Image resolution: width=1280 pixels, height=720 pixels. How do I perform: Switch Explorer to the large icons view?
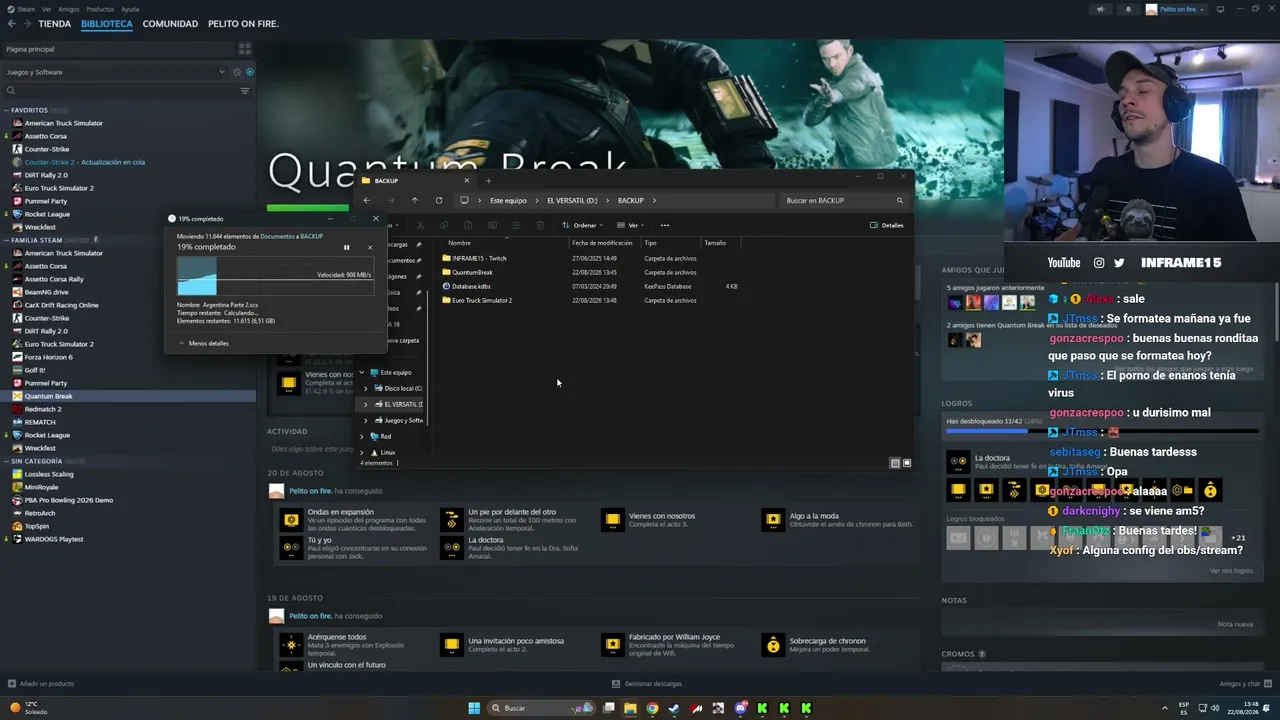click(907, 463)
